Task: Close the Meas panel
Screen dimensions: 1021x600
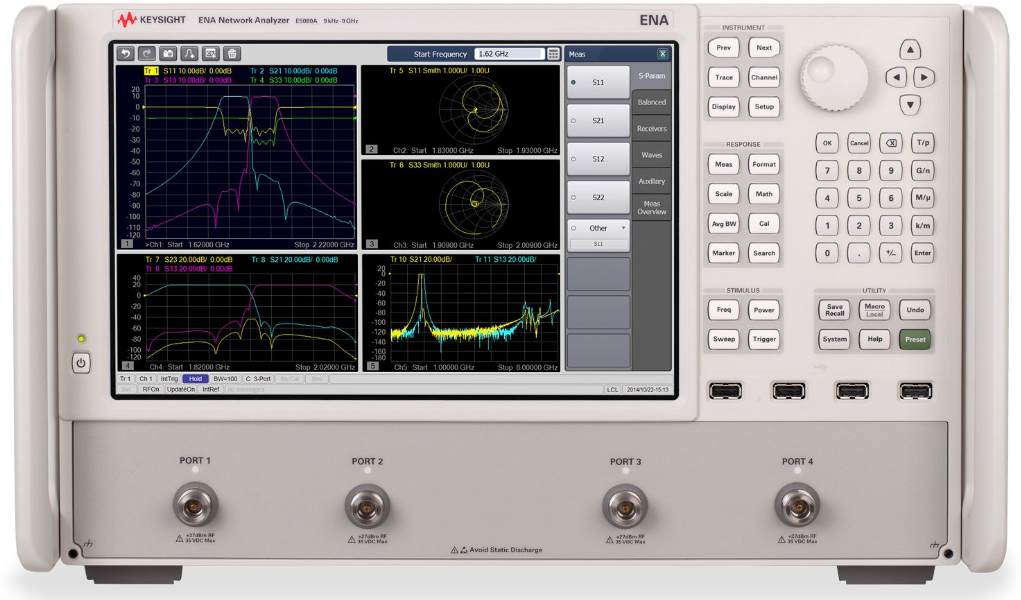Action: pyautogui.click(x=661, y=54)
